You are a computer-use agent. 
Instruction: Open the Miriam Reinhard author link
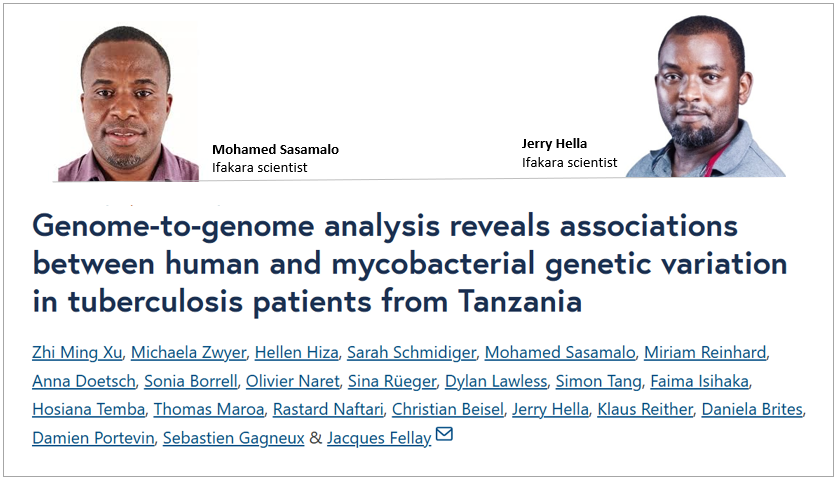pos(705,352)
